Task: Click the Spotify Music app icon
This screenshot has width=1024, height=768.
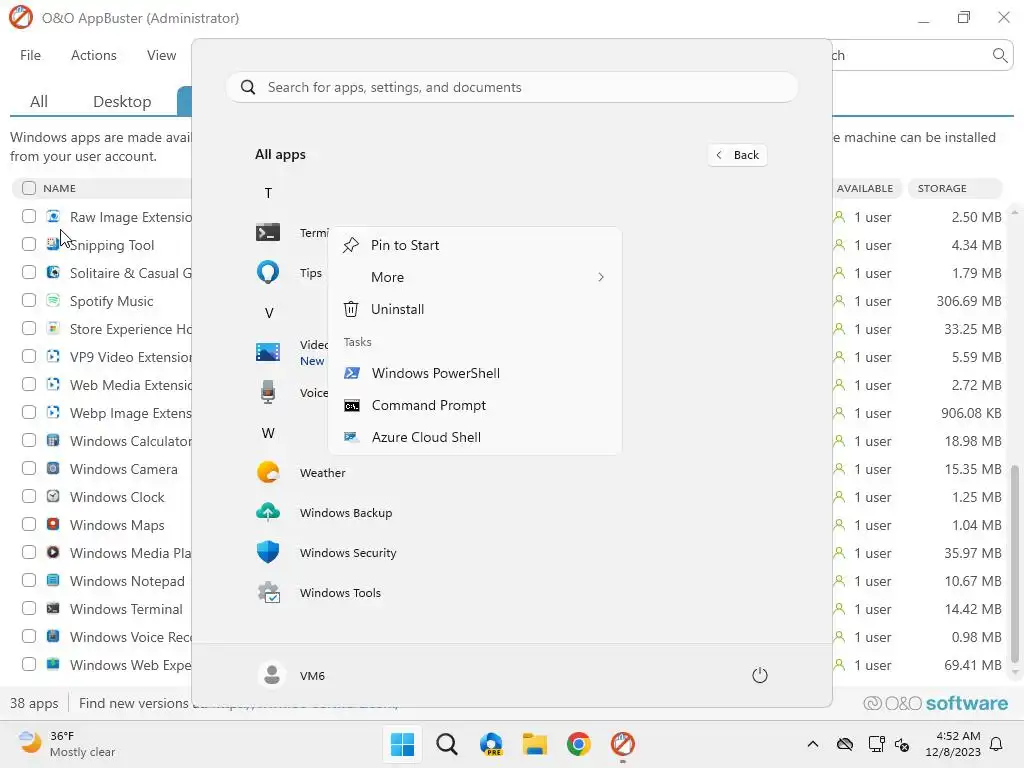Action: click(x=53, y=300)
